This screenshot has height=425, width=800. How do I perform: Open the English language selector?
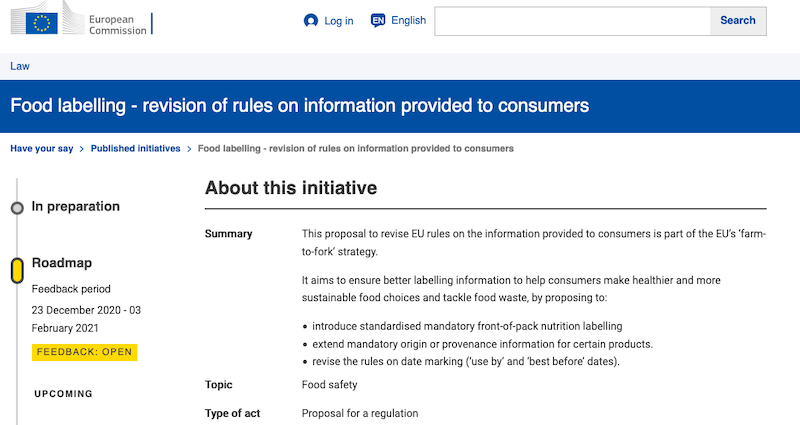(408, 21)
